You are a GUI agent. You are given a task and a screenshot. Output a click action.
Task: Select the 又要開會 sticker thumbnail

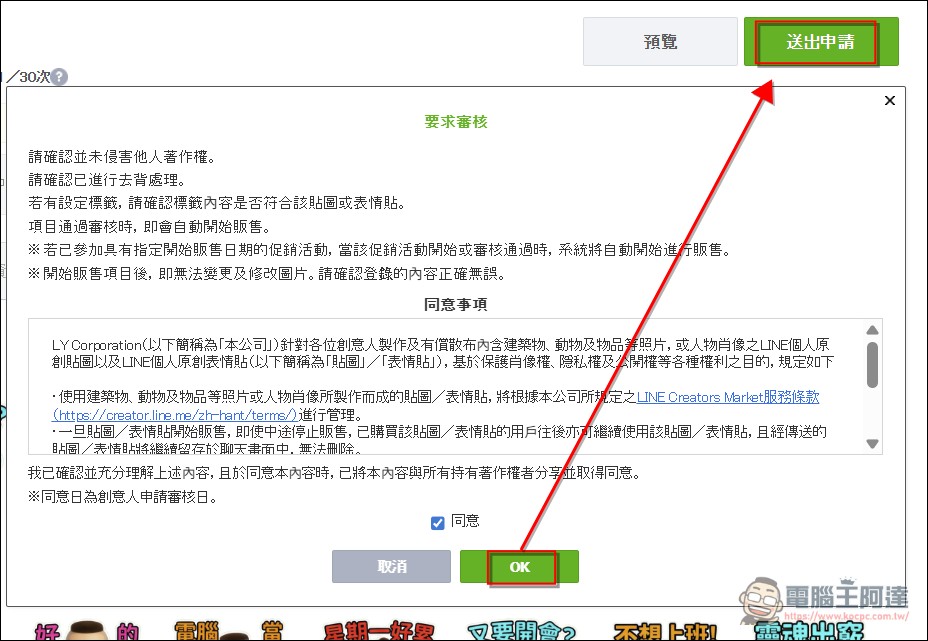coord(521,630)
